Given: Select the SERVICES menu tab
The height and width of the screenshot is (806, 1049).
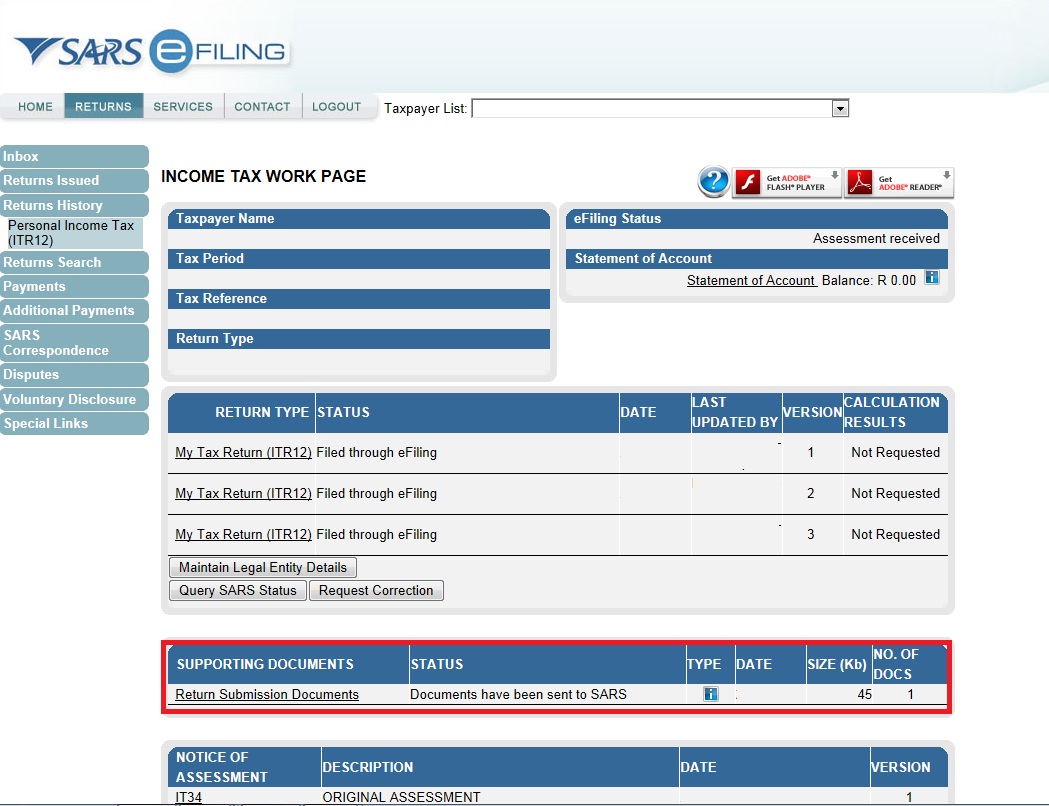Looking at the screenshot, I should click(x=183, y=107).
